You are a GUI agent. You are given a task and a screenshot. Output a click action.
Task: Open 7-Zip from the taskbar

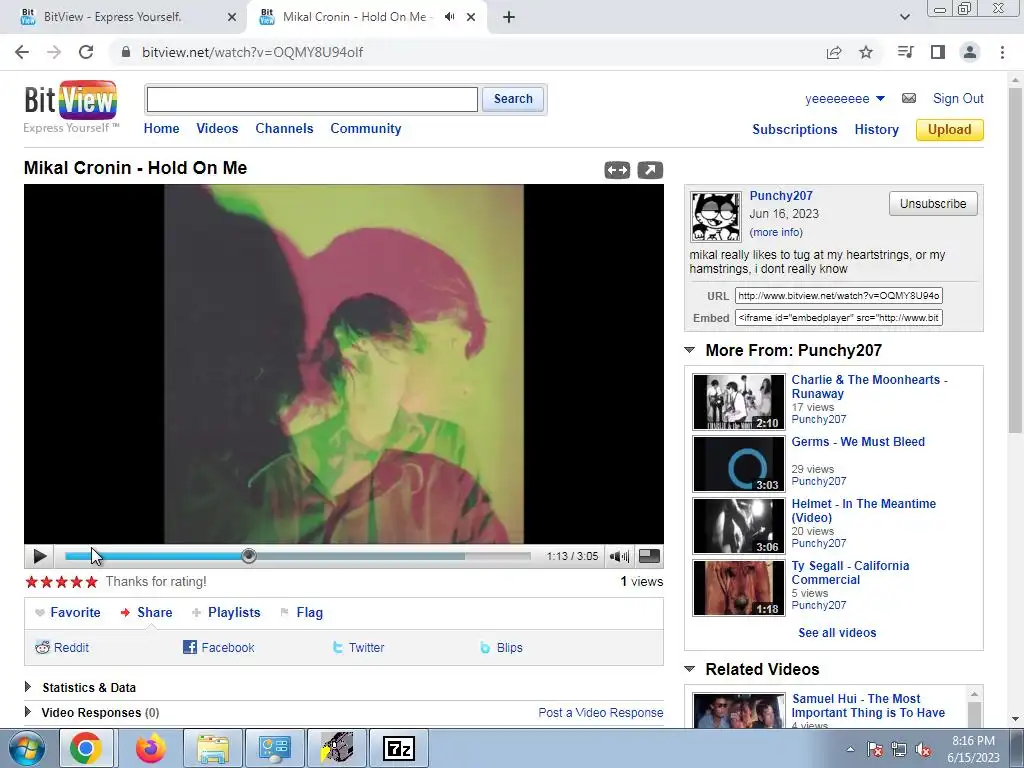(399, 748)
